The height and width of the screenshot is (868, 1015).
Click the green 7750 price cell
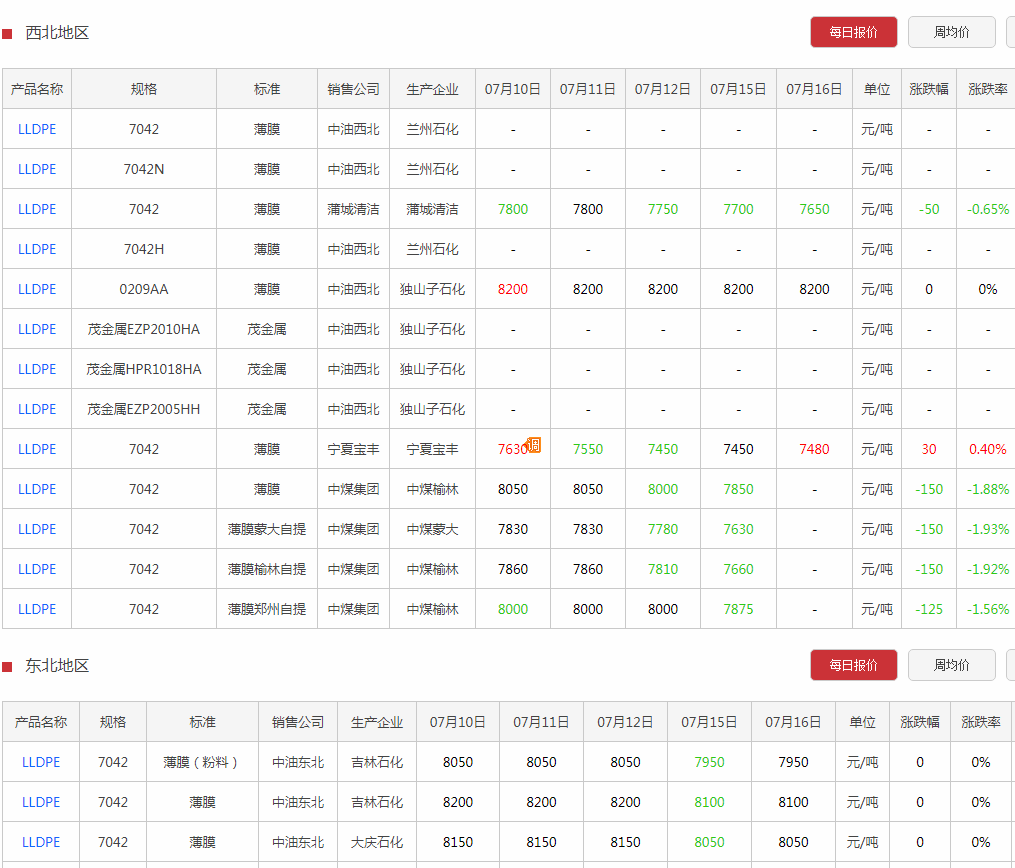tap(663, 210)
